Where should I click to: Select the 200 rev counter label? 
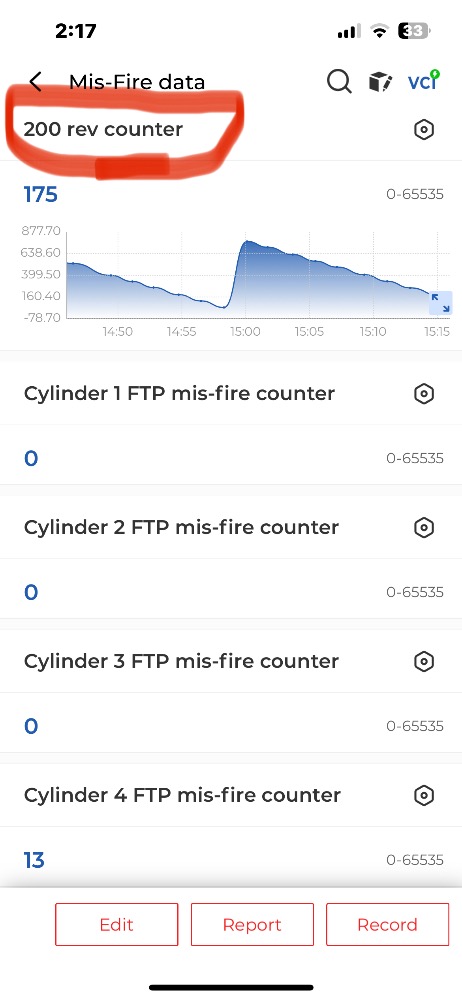[103, 129]
